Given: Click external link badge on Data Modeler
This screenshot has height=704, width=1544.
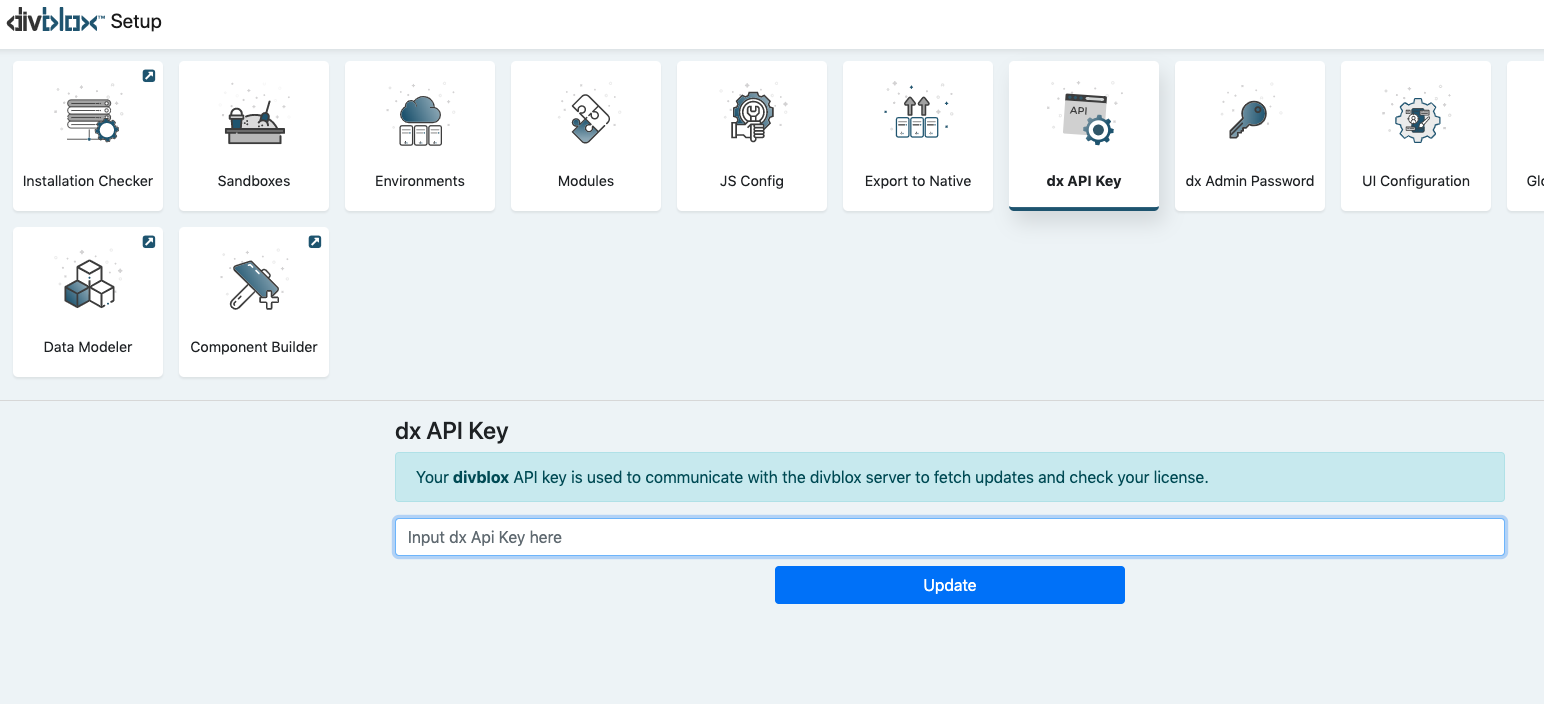Looking at the screenshot, I should coord(149,241).
